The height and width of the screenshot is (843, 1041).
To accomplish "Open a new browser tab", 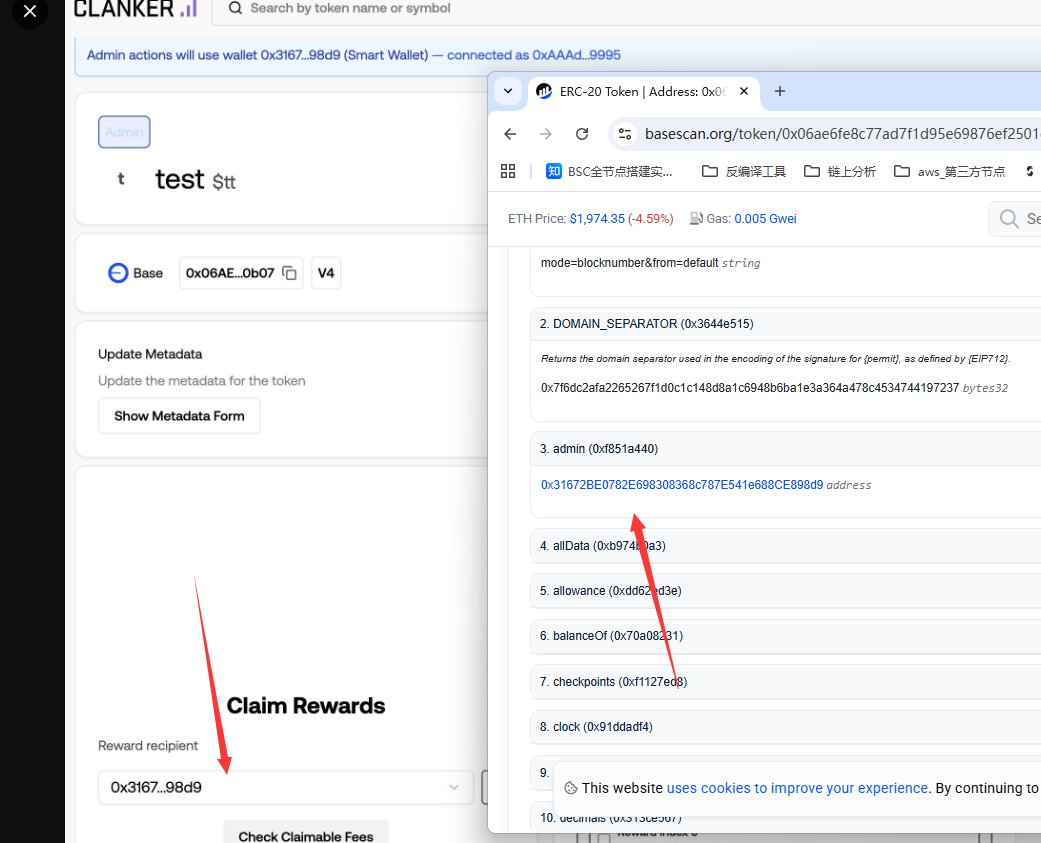I will [780, 91].
